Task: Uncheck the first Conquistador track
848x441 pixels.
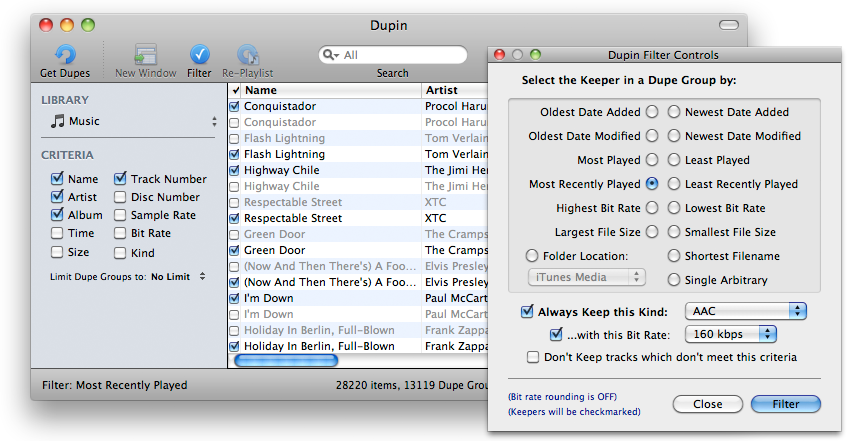Action: coord(234,107)
